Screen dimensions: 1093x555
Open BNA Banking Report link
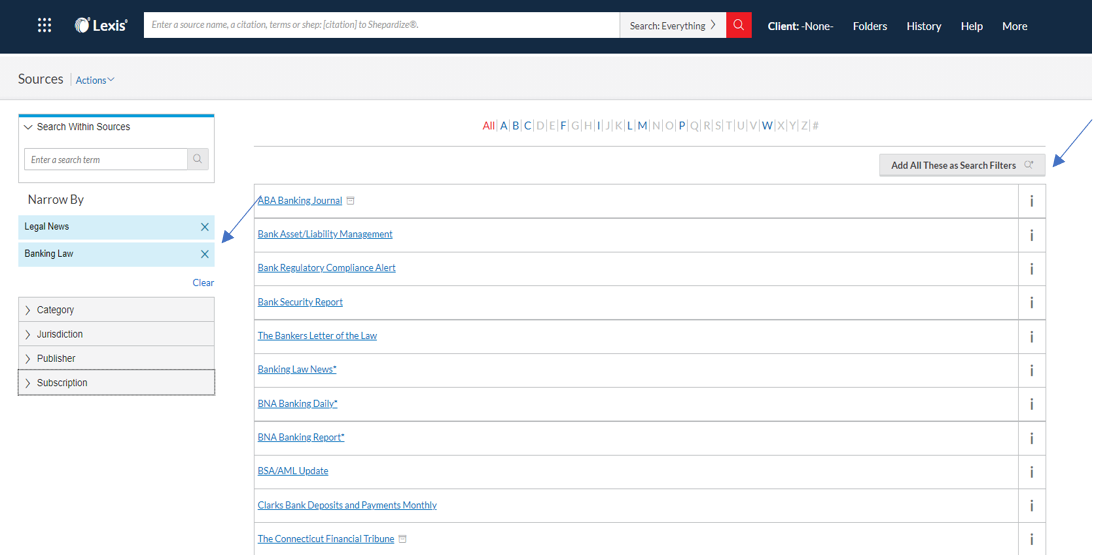point(301,437)
